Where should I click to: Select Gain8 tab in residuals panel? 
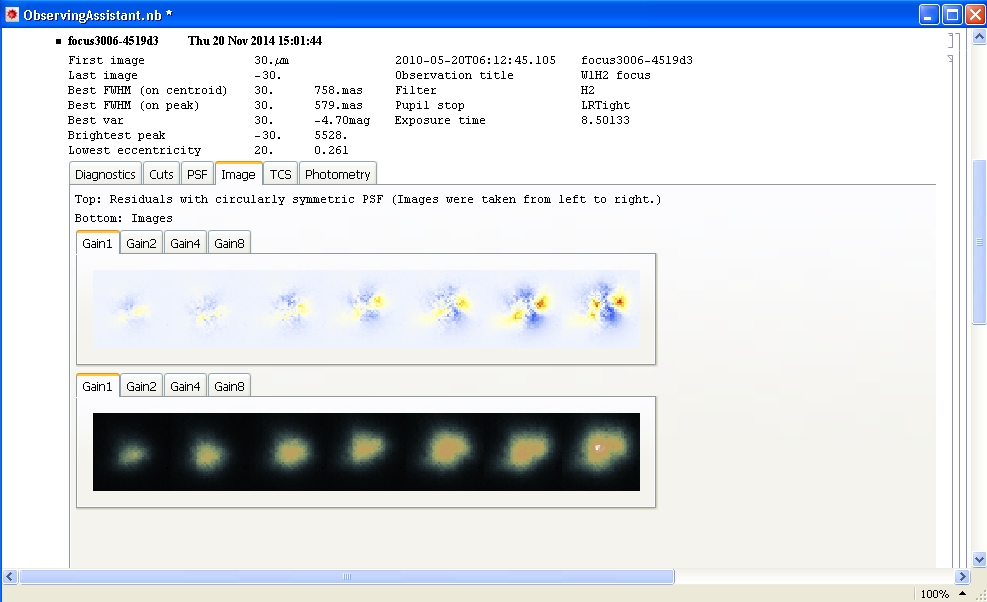click(x=229, y=243)
